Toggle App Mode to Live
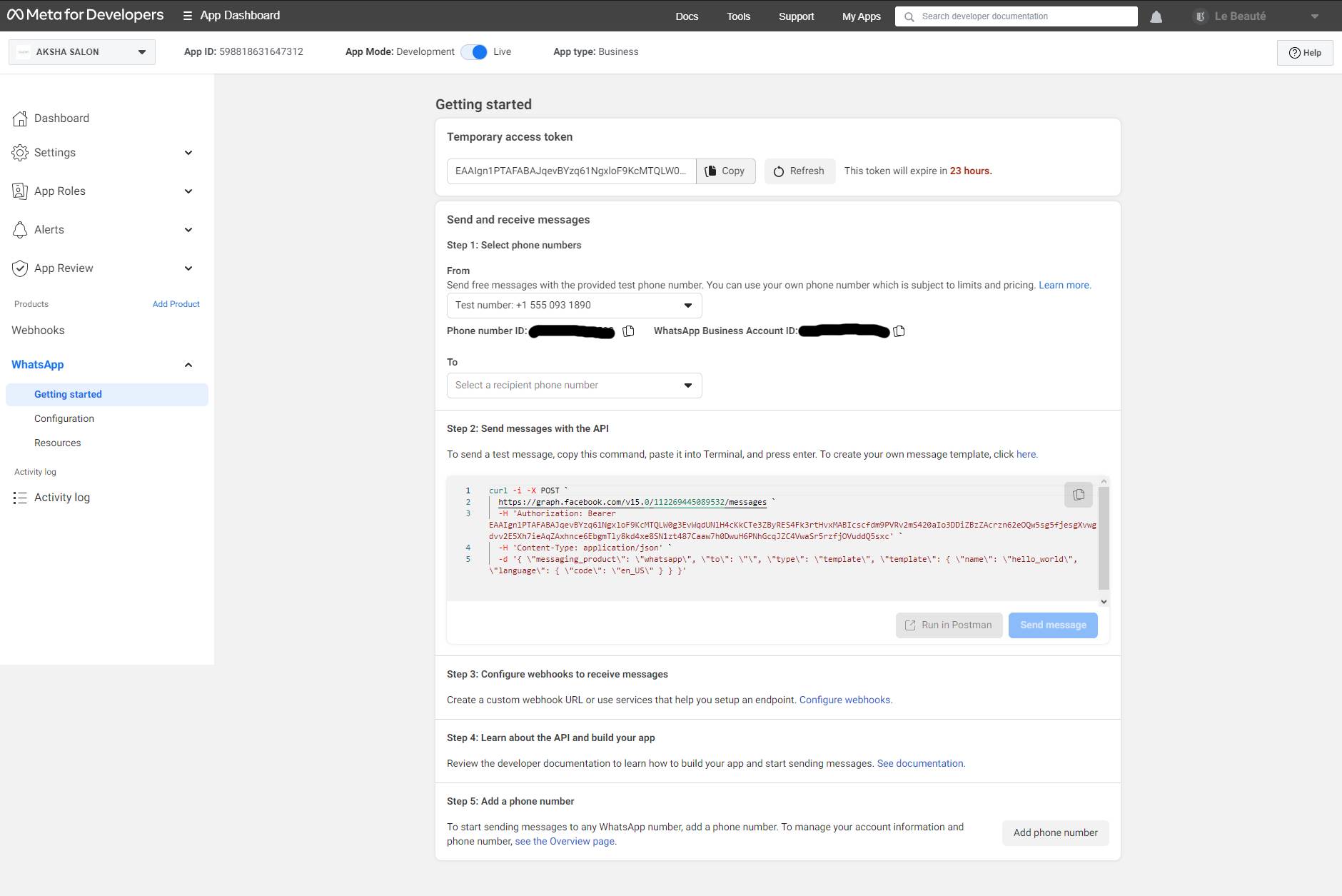The height and width of the screenshot is (896, 1342). coord(474,52)
